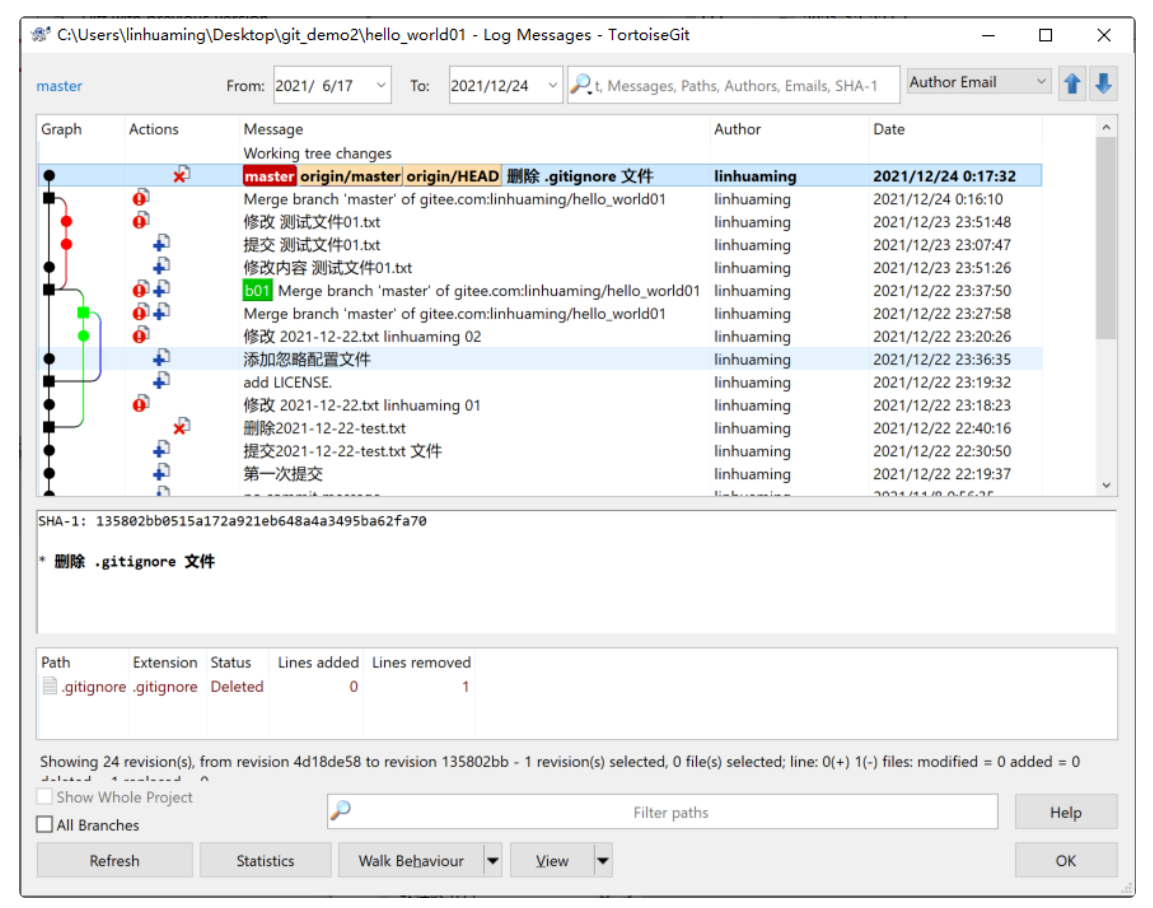The height and width of the screenshot is (908, 1153).
Task: Click the origin/master ref label
Action: pos(350,176)
